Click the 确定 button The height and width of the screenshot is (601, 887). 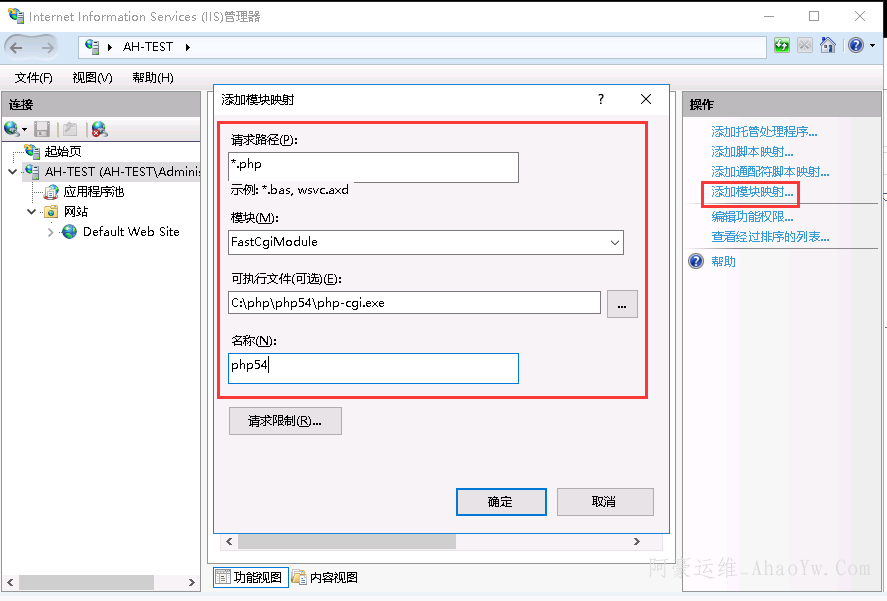[x=501, y=502]
